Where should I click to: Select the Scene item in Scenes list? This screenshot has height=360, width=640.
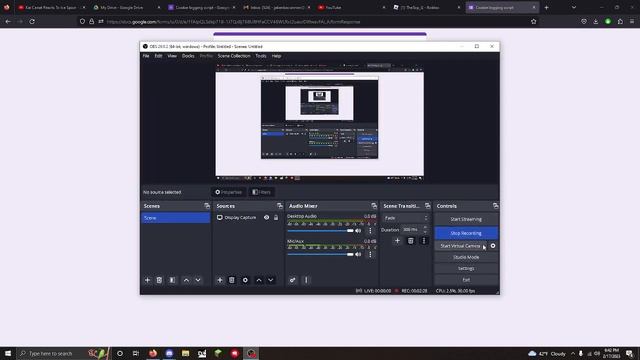pyautogui.click(x=176, y=218)
